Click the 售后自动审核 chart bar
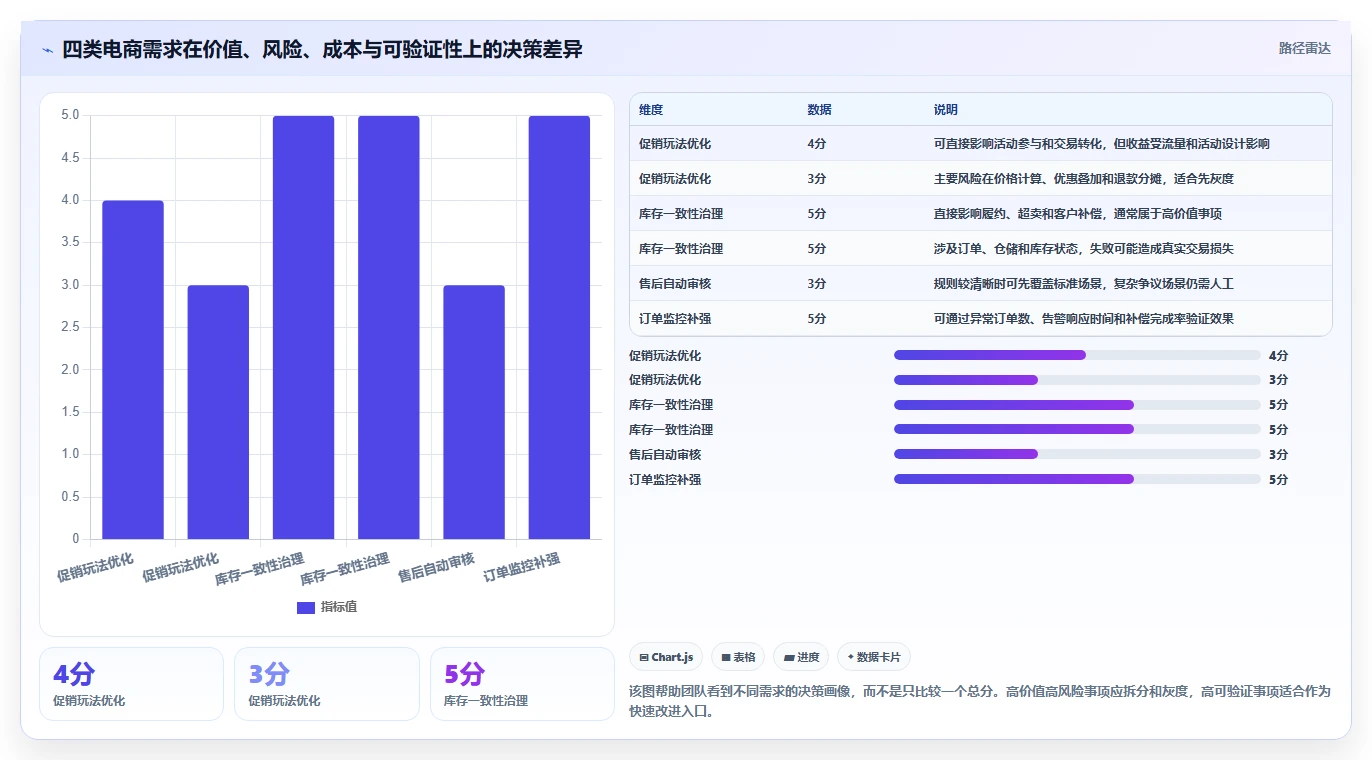The width and height of the screenshot is (1372, 760). [x=474, y=412]
